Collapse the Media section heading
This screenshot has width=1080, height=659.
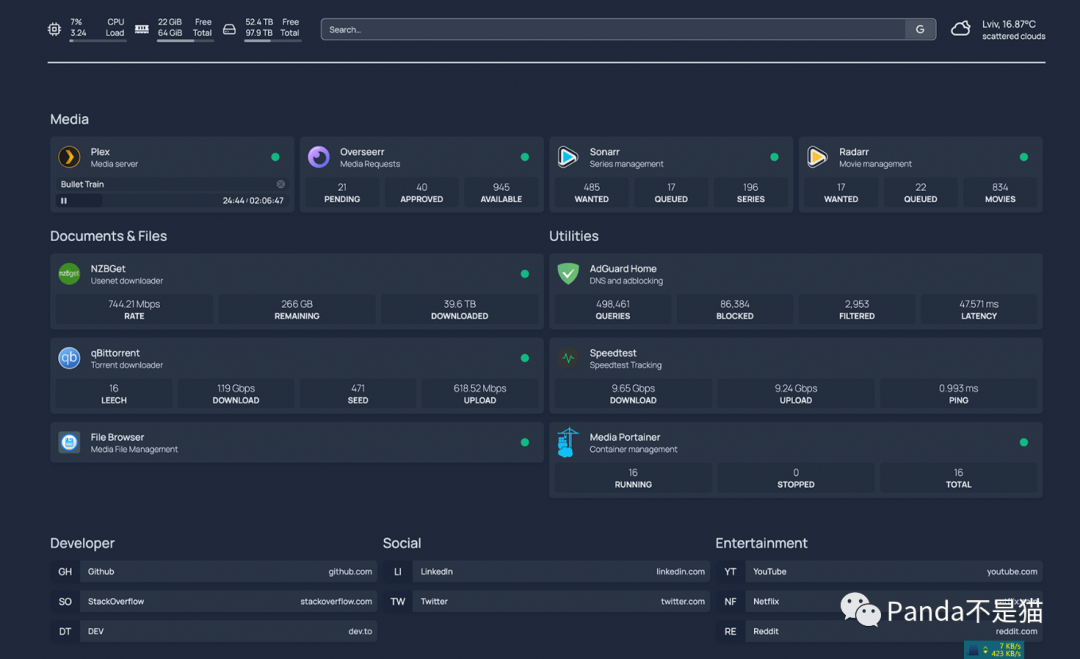(x=70, y=119)
